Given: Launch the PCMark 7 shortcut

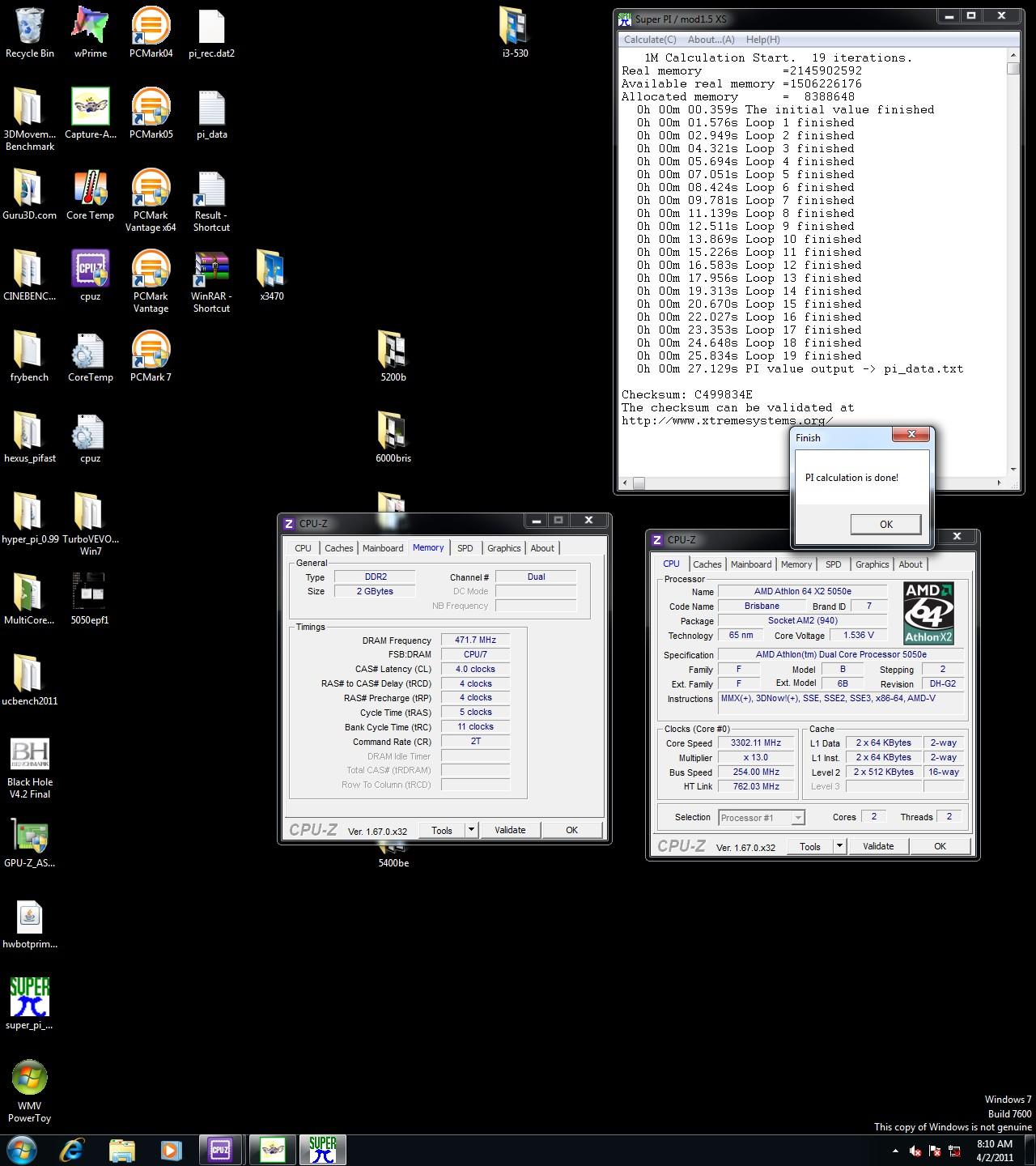Looking at the screenshot, I should point(151,356).
